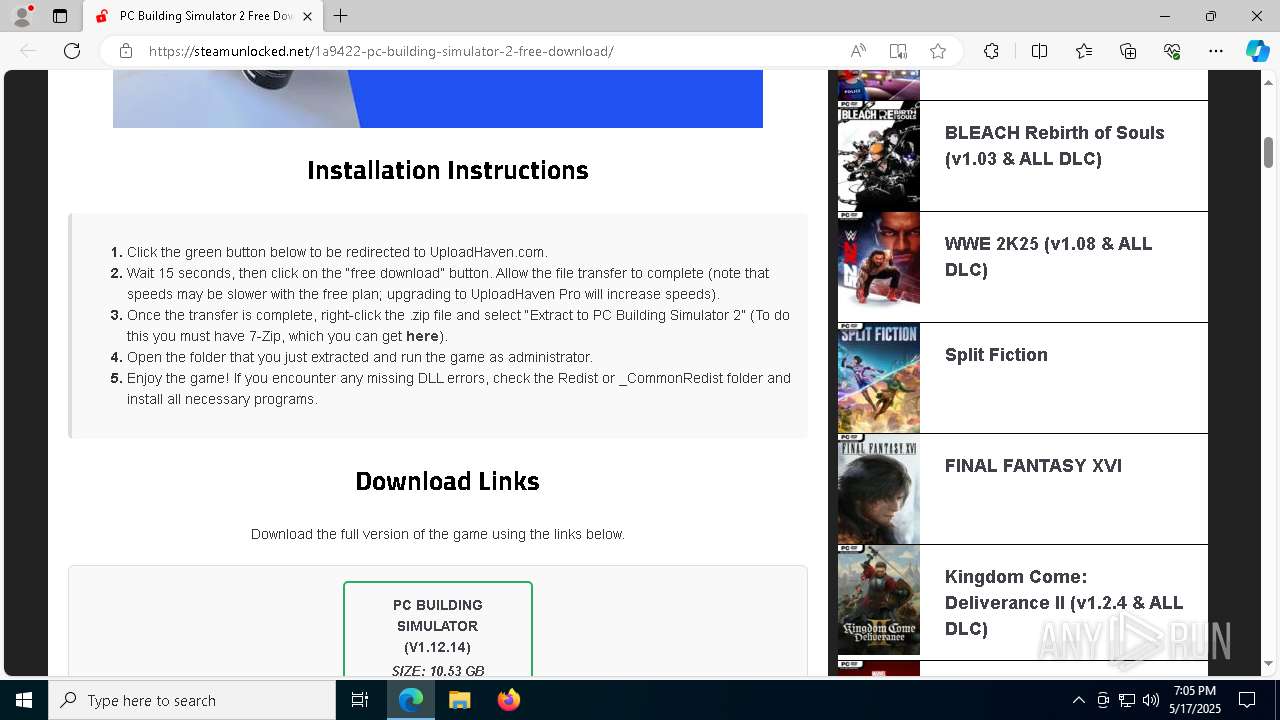The width and height of the screenshot is (1280, 720).
Task: Click BLEACH Rebirth of Souls thumbnail
Action: tap(879, 156)
